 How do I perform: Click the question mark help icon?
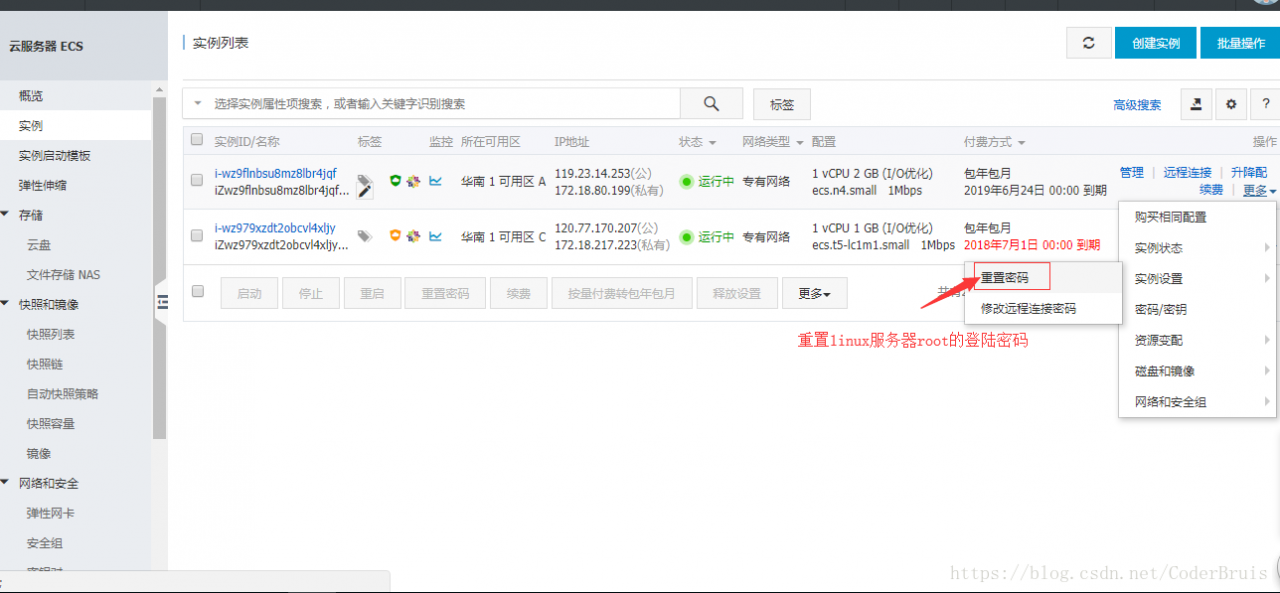click(1265, 104)
